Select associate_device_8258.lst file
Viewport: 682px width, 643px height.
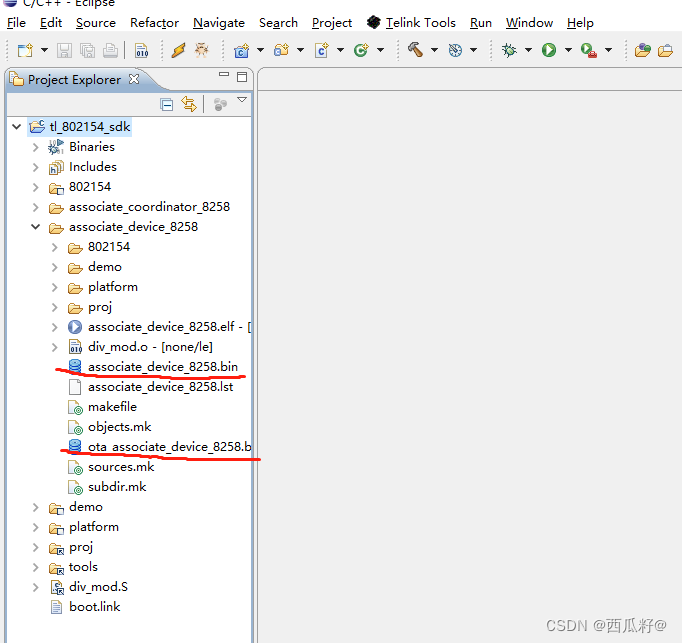point(151,387)
